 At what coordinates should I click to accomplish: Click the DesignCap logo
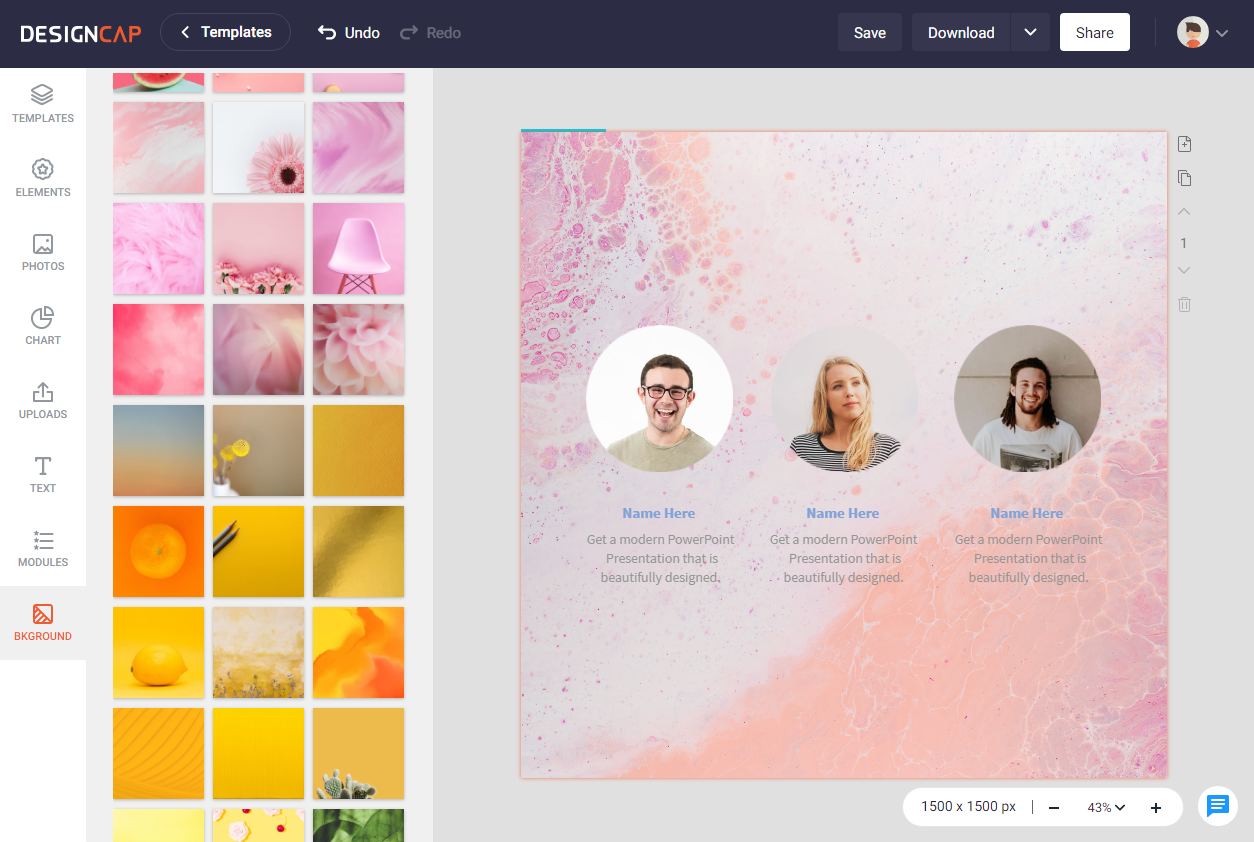tap(81, 33)
